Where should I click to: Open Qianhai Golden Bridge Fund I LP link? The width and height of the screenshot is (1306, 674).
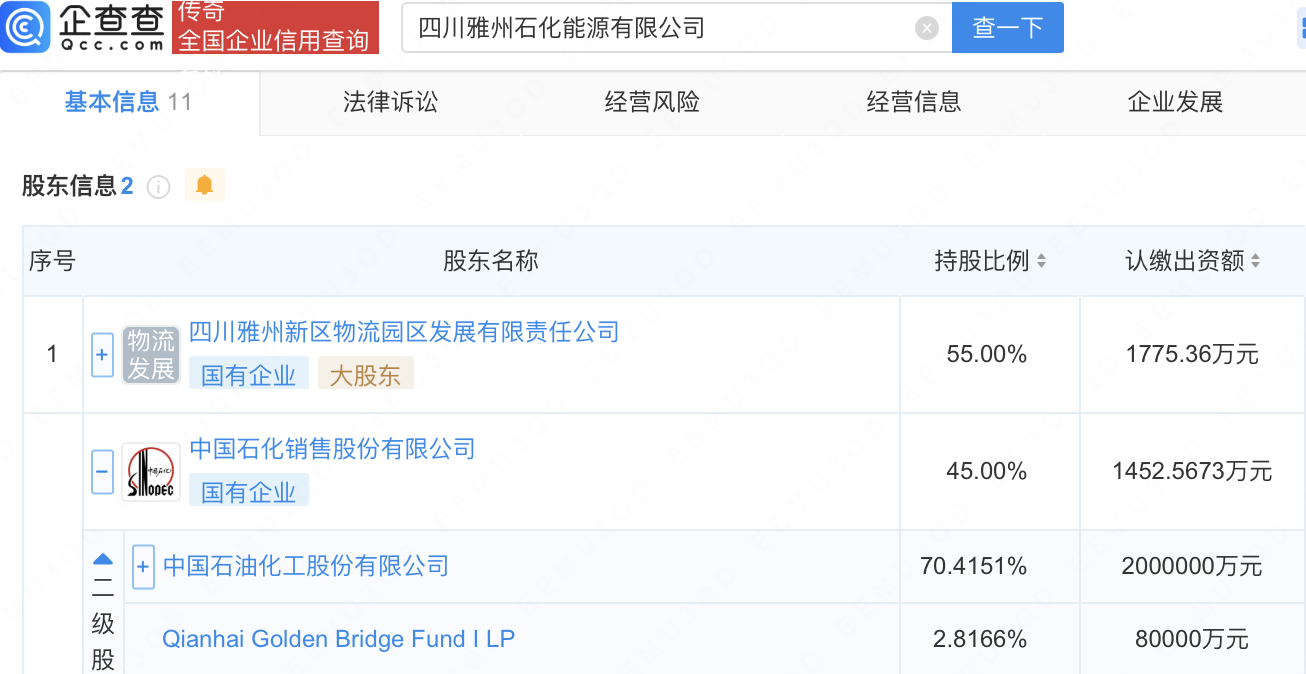click(x=338, y=639)
